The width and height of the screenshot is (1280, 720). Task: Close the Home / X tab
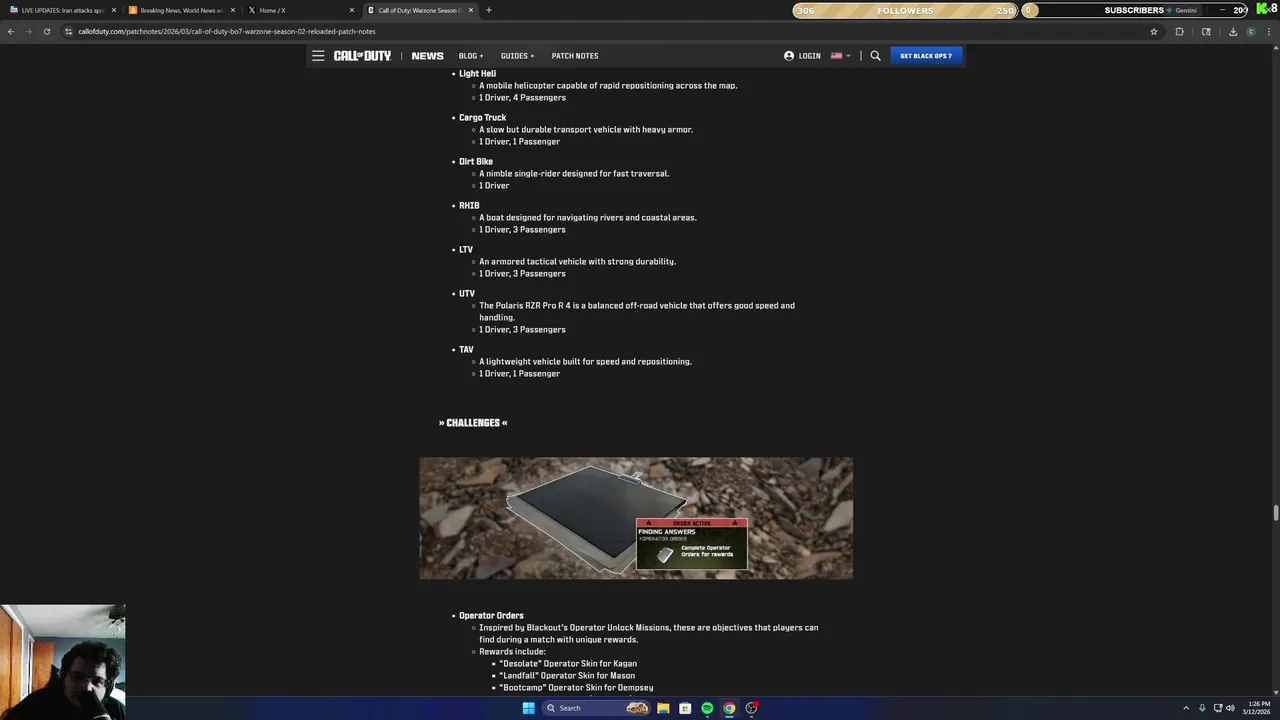(352, 10)
